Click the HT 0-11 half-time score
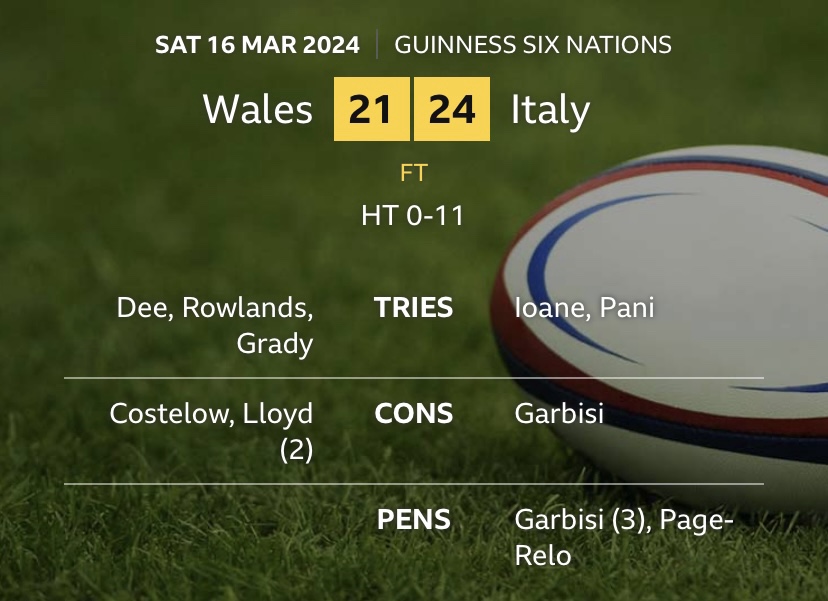Viewport: 828px width, 601px height. click(x=413, y=215)
